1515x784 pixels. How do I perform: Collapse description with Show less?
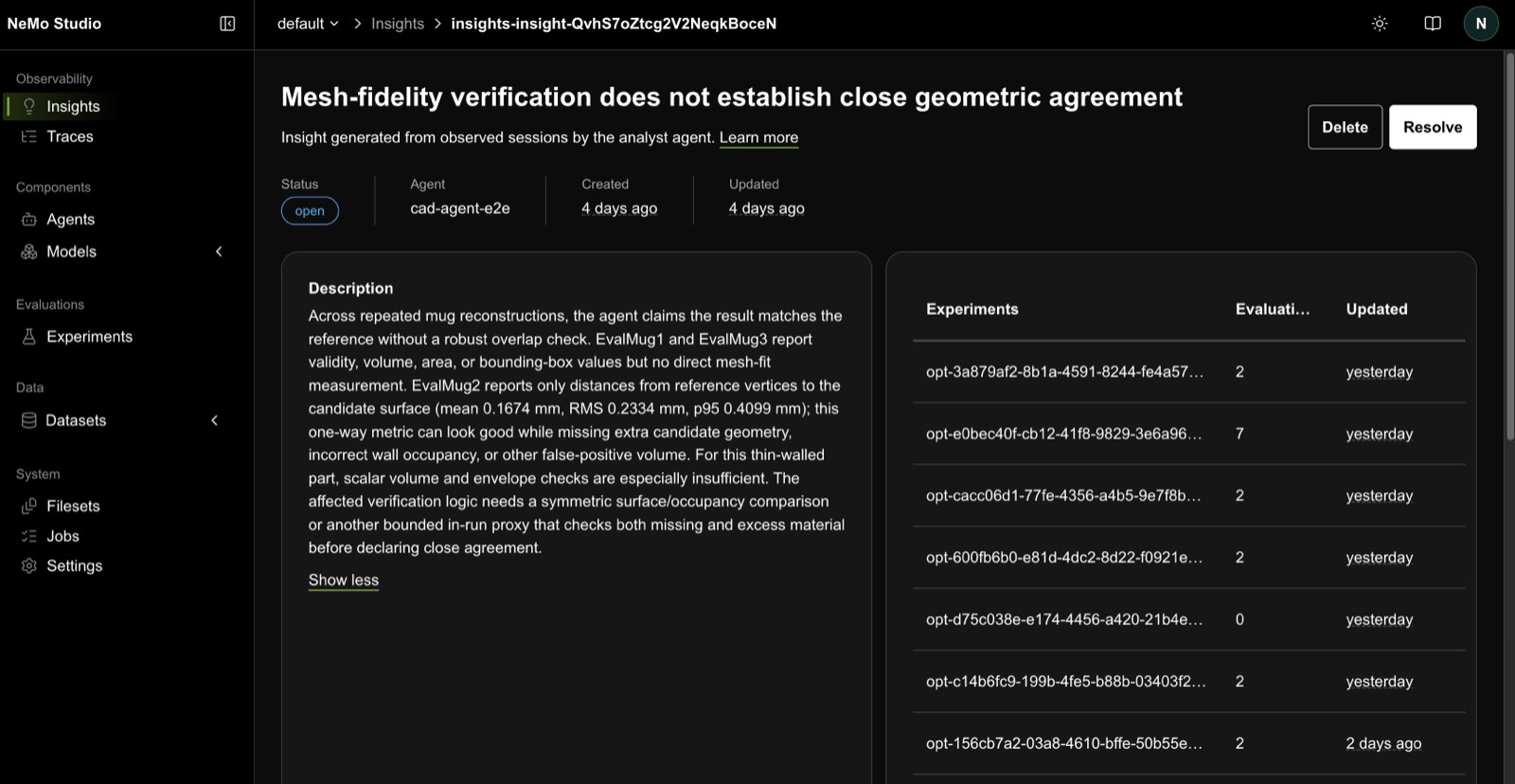point(344,579)
